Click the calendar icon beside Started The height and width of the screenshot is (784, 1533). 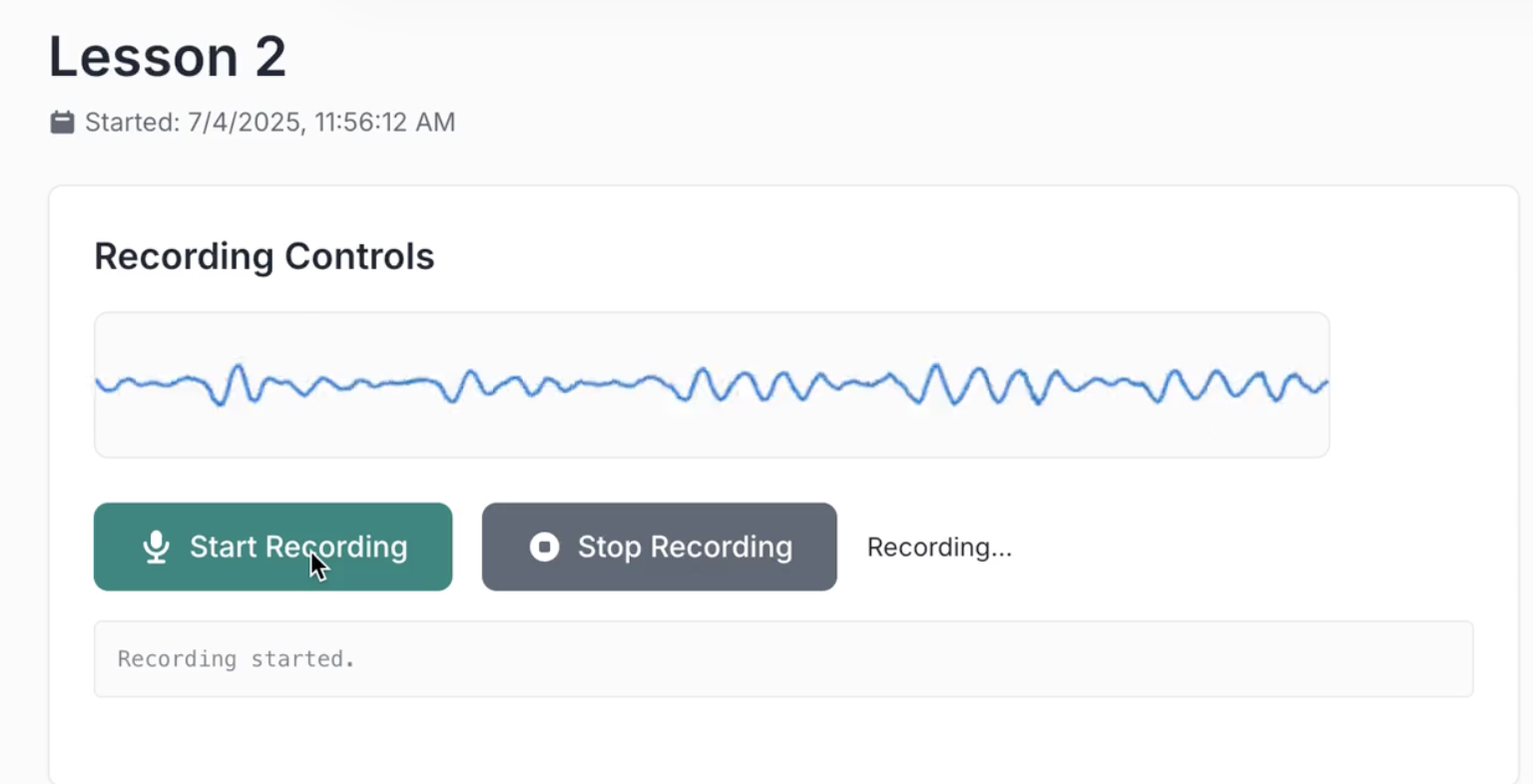click(62, 122)
